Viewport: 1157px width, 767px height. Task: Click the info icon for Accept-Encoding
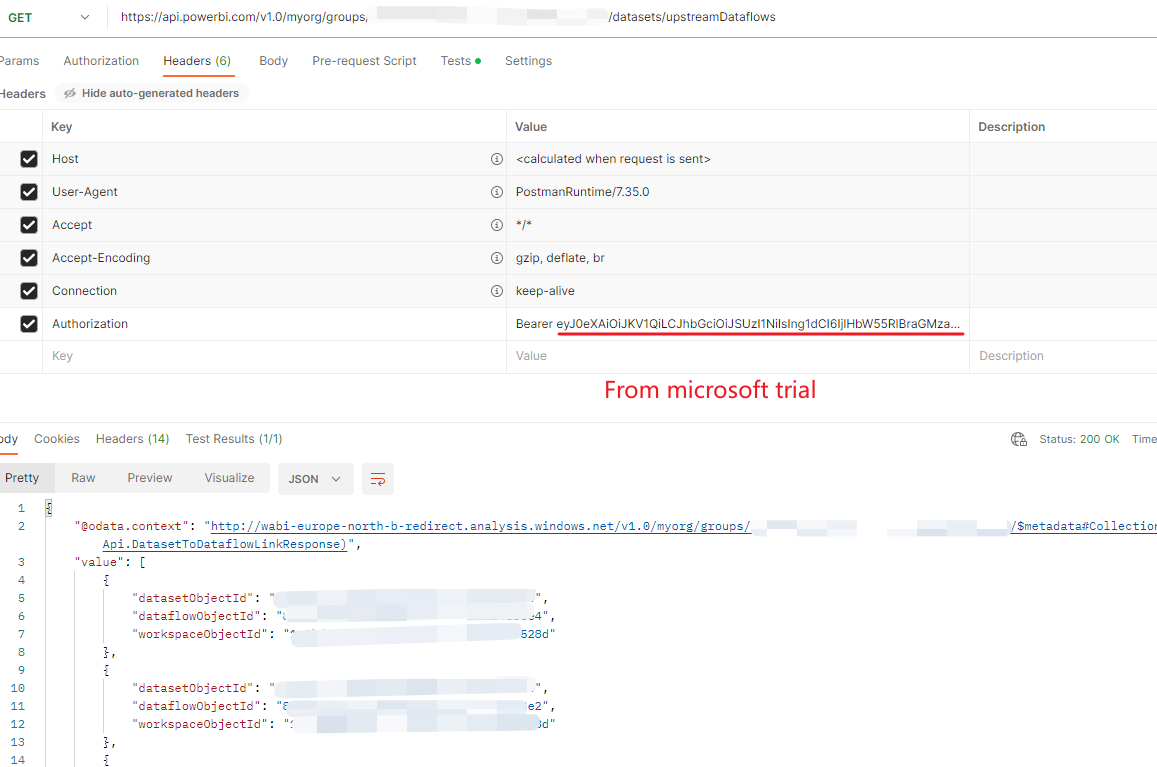click(497, 258)
